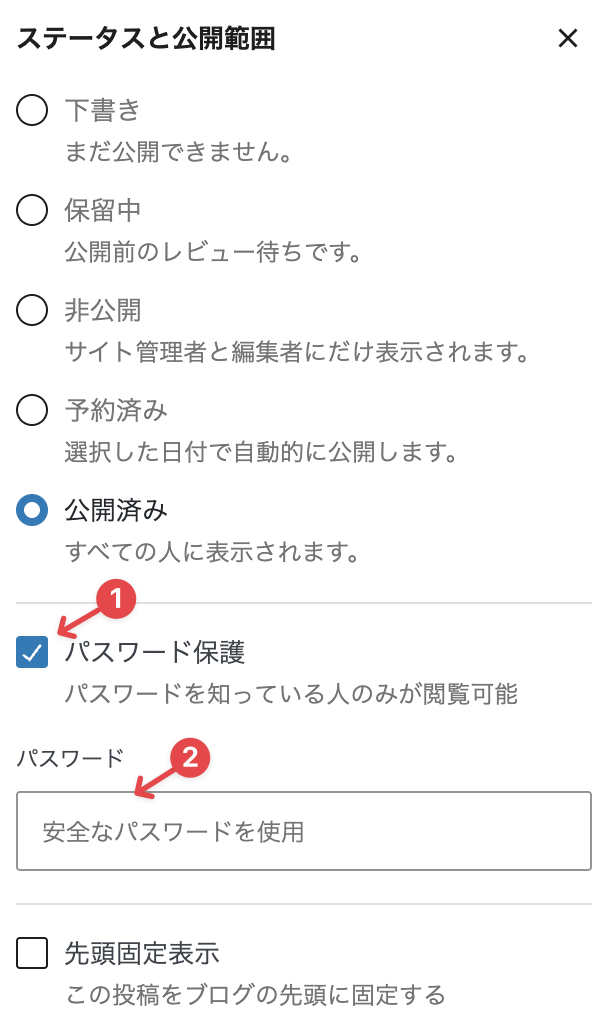The image size is (610, 1020).
Task: Focus the 安全なパスワードを使用 password field
Action: [x=304, y=831]
